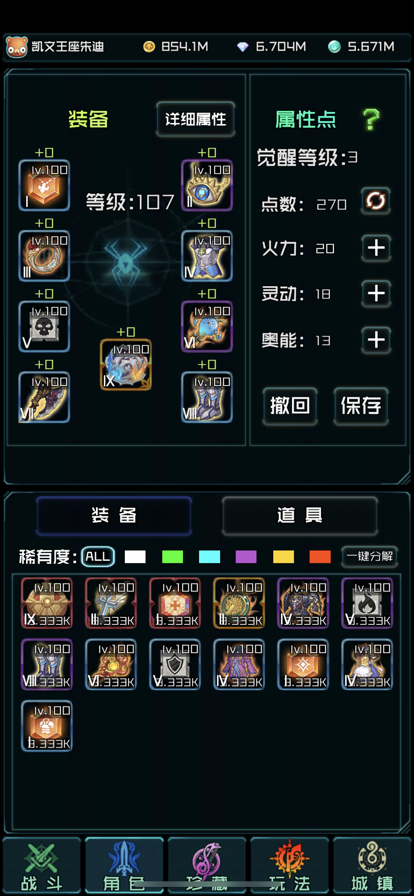Add a point to 火力 with plus button
Screen dimensions: 414x896
click(x=376, y=248)
